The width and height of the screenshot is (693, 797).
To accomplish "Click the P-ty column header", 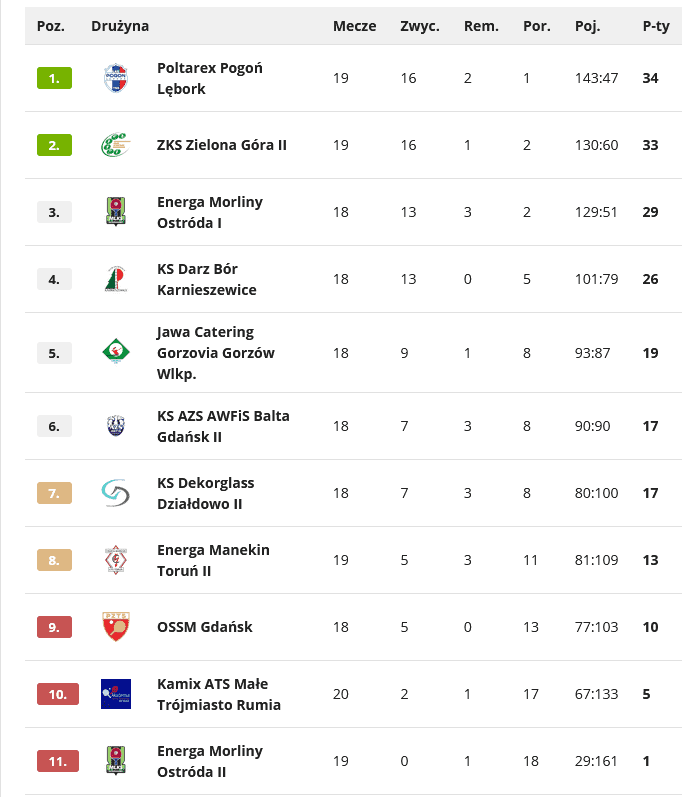I will tap(656, 27).
